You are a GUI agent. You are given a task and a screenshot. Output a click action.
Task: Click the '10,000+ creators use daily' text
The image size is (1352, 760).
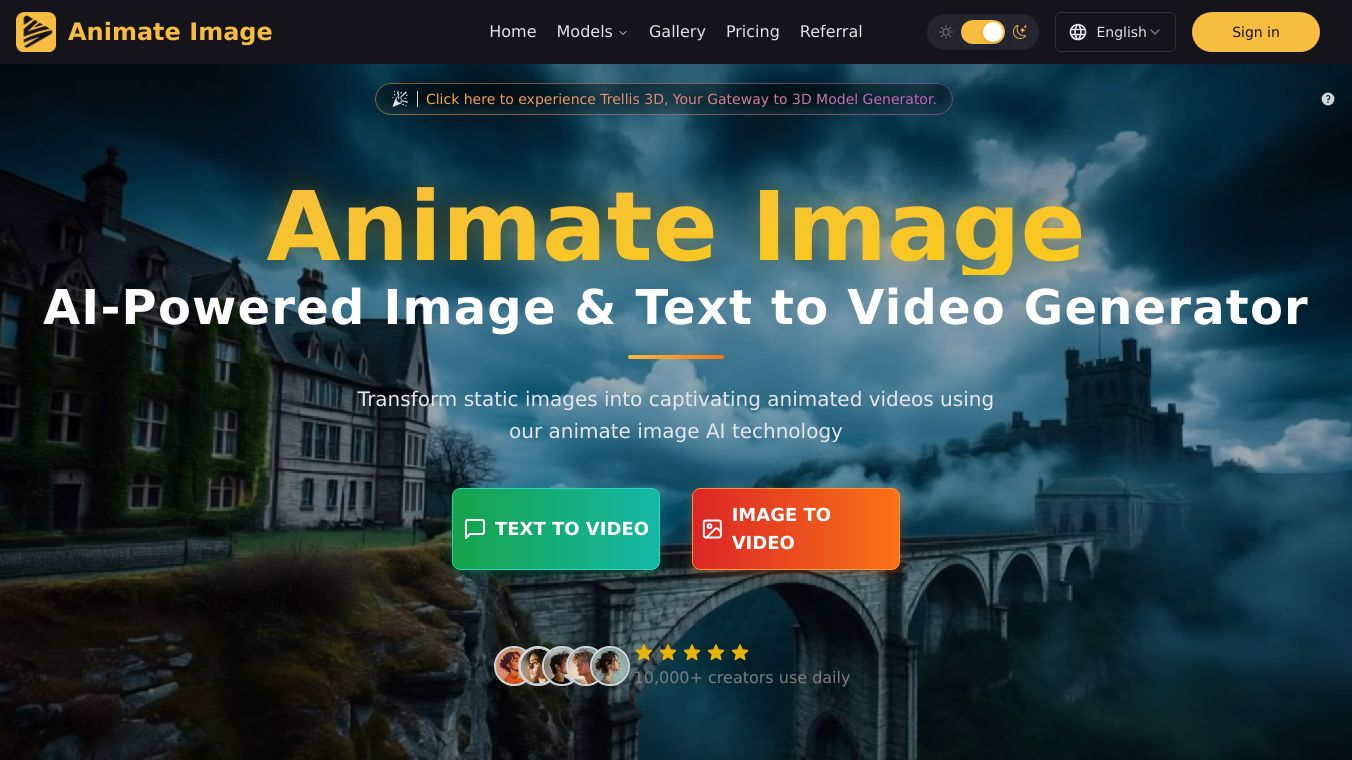pyautogui.click(x=742, y=678)
